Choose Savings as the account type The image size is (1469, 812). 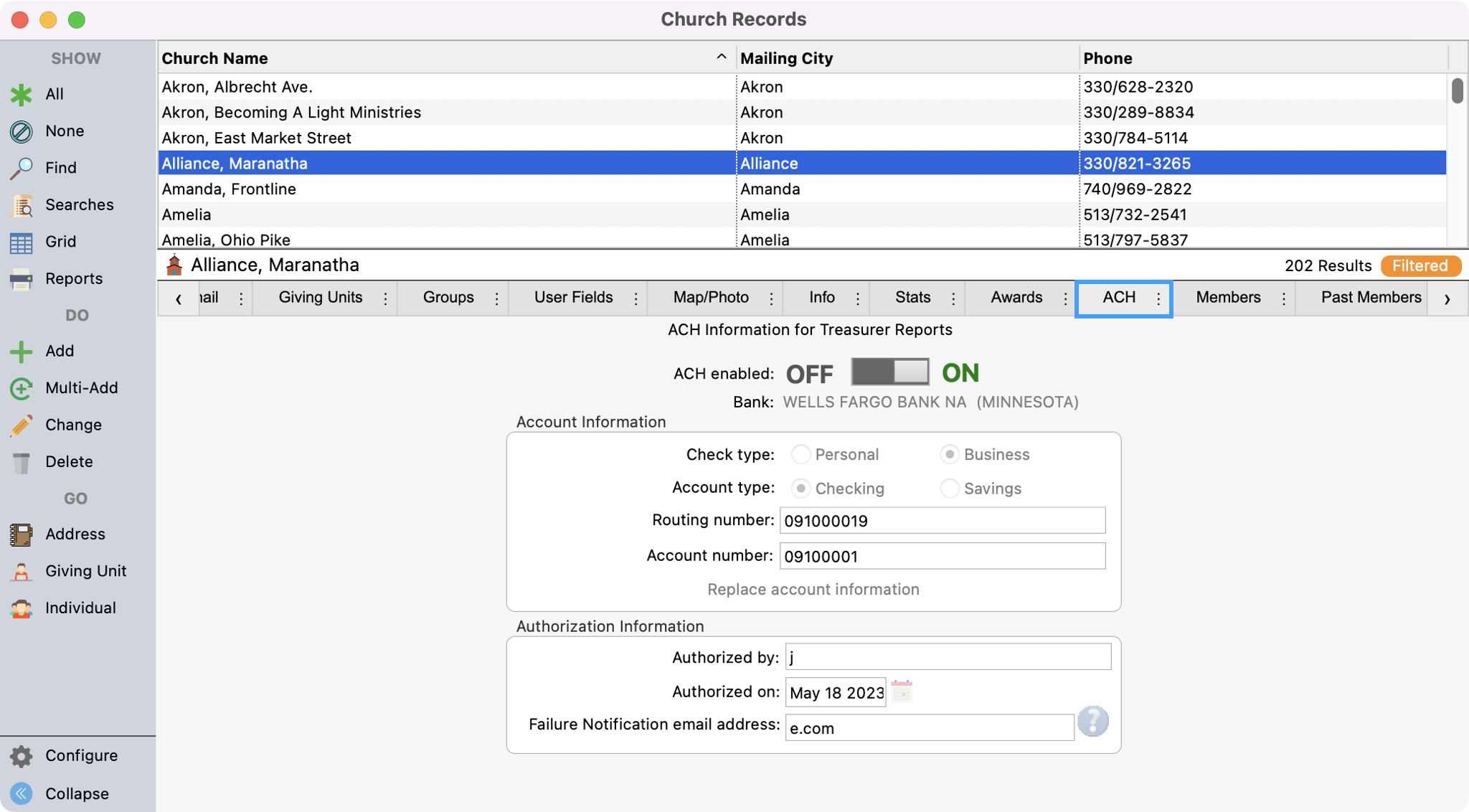[x=948, y=488]
